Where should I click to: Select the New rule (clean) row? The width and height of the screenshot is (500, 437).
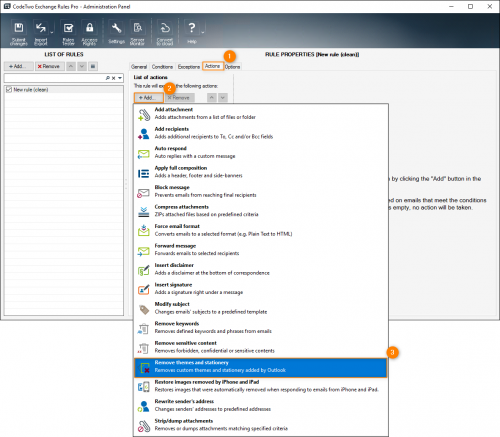pyautogui.click(x=64, y=89)
